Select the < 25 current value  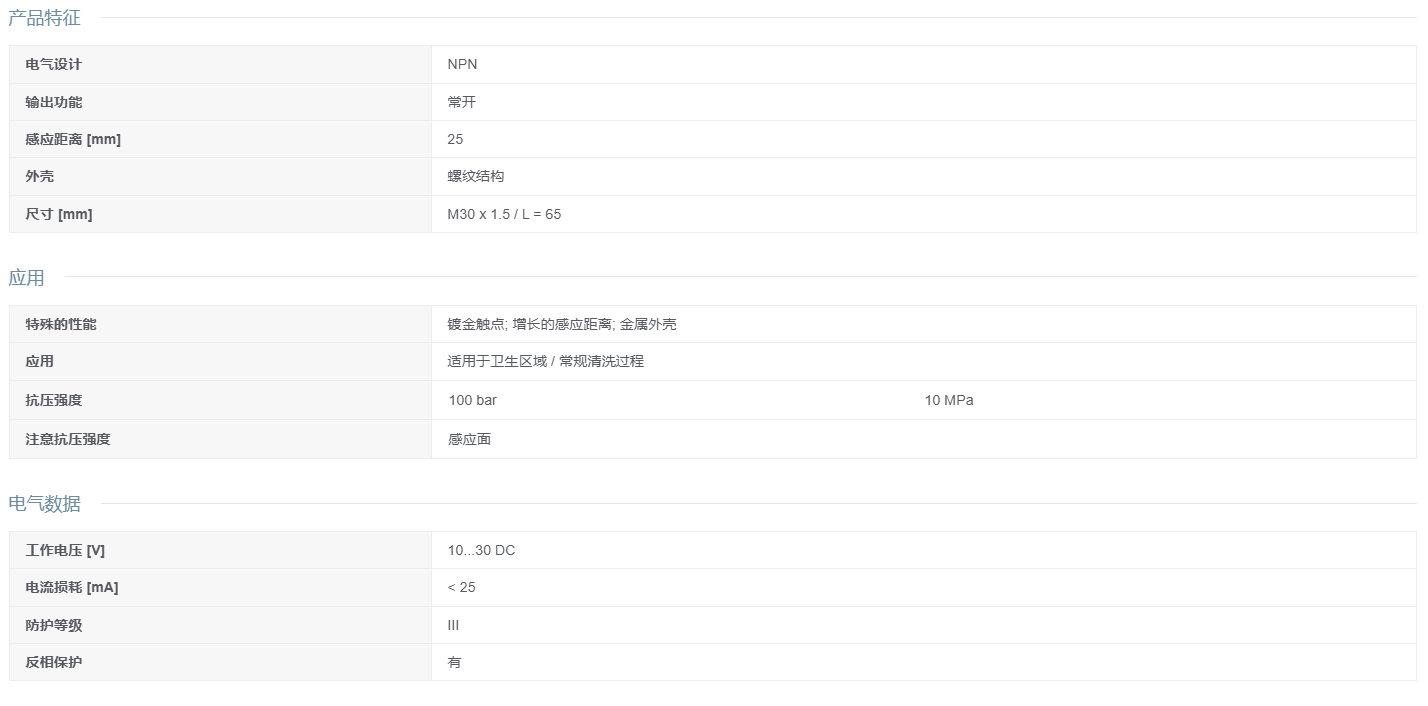(461, 587)
